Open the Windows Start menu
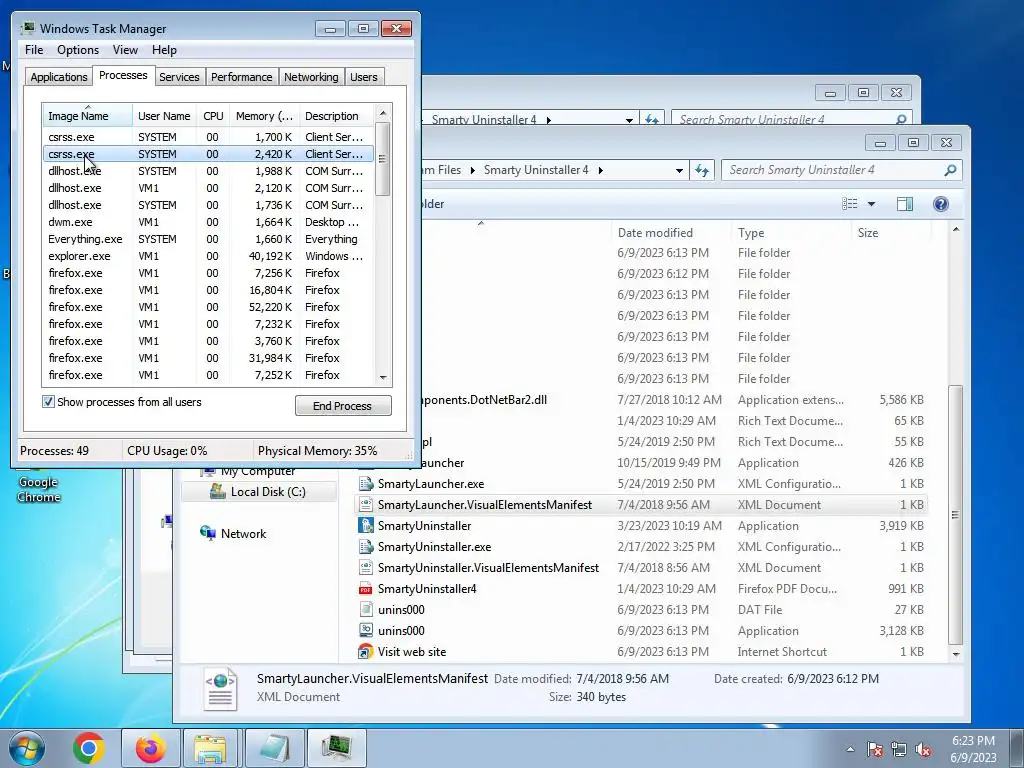 [x=27, y=748]
